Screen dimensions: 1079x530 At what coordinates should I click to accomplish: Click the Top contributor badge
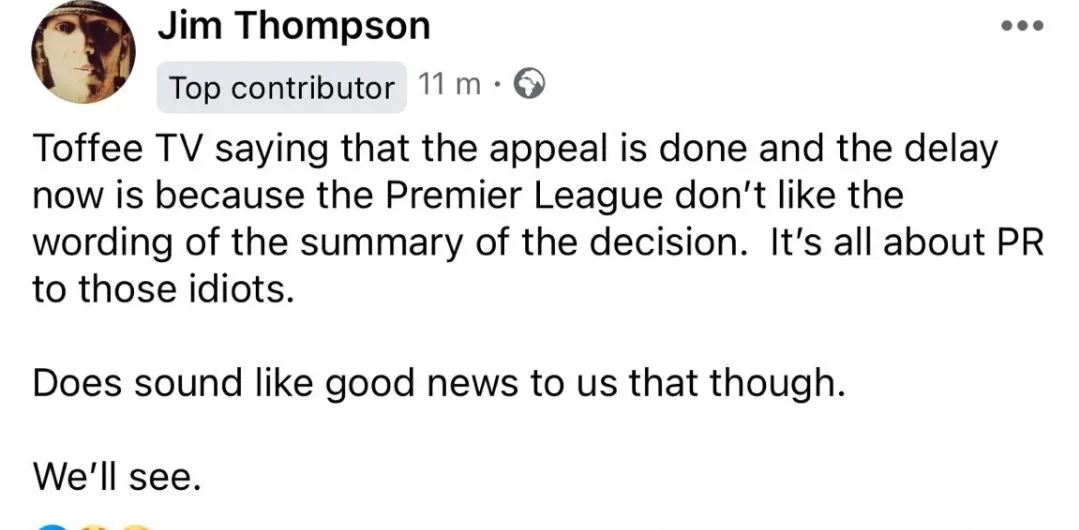[x=281, y=88]
